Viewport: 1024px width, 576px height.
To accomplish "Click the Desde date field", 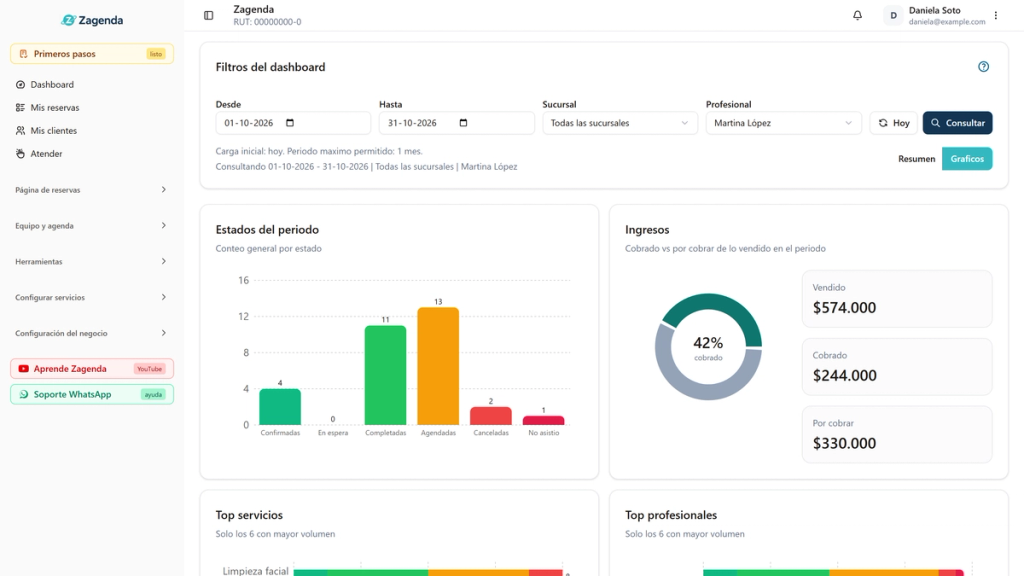I will 293,123.
